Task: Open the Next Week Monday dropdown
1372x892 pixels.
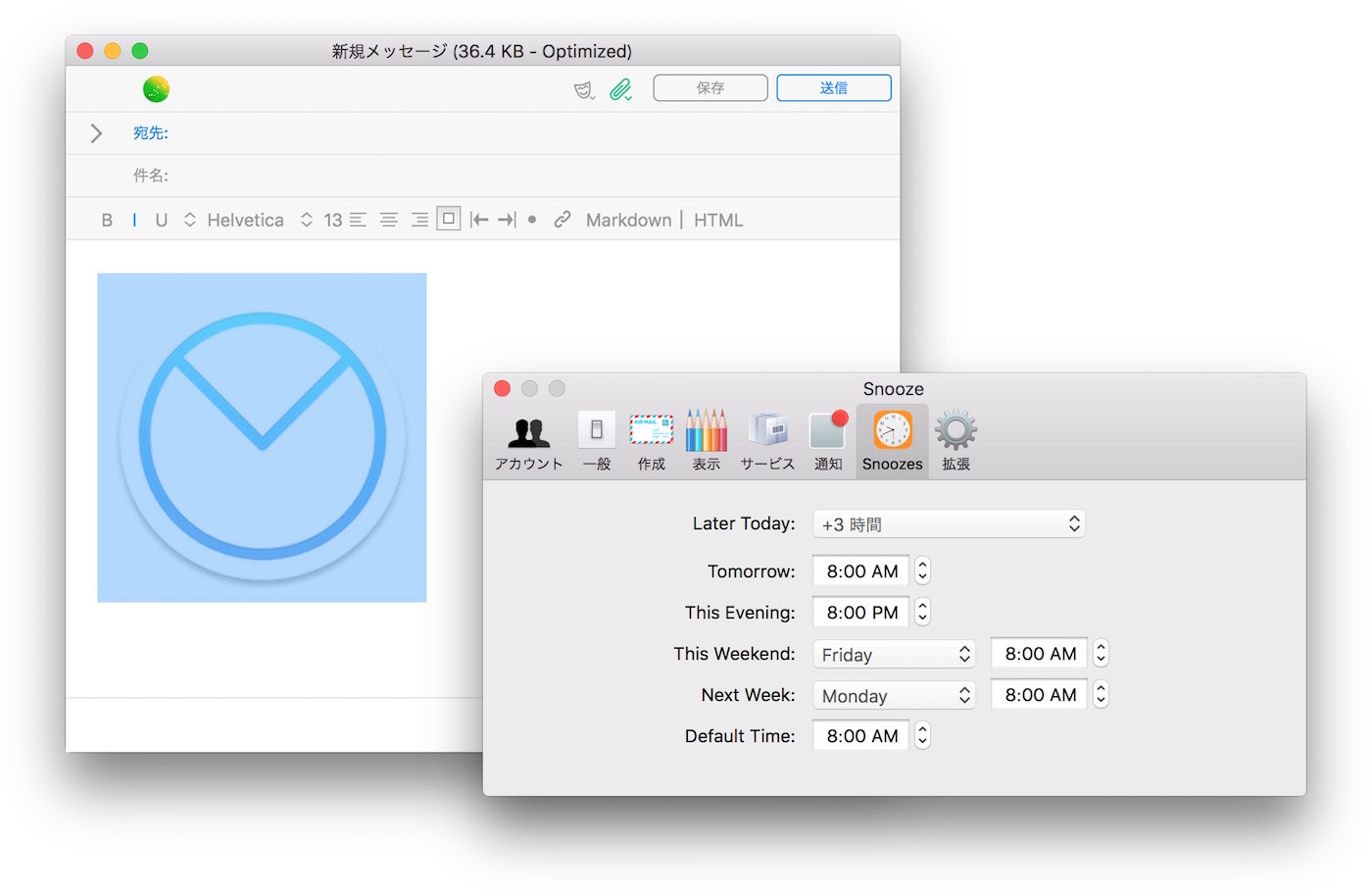Action: (x=894, y=695)
